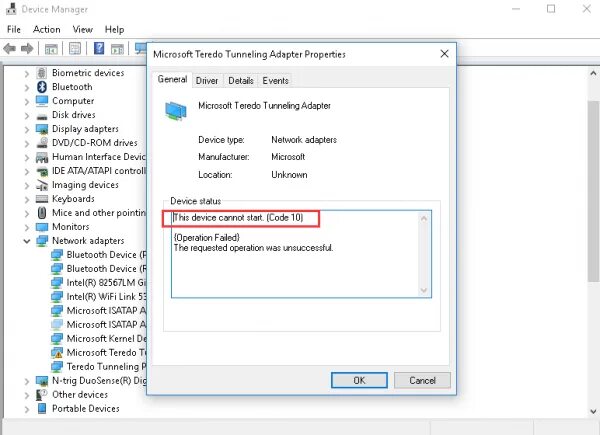Expand the Portable Devices node
The height and width of the screenshot is (435, 600).
pyautogui.click(x=26, y=410)
